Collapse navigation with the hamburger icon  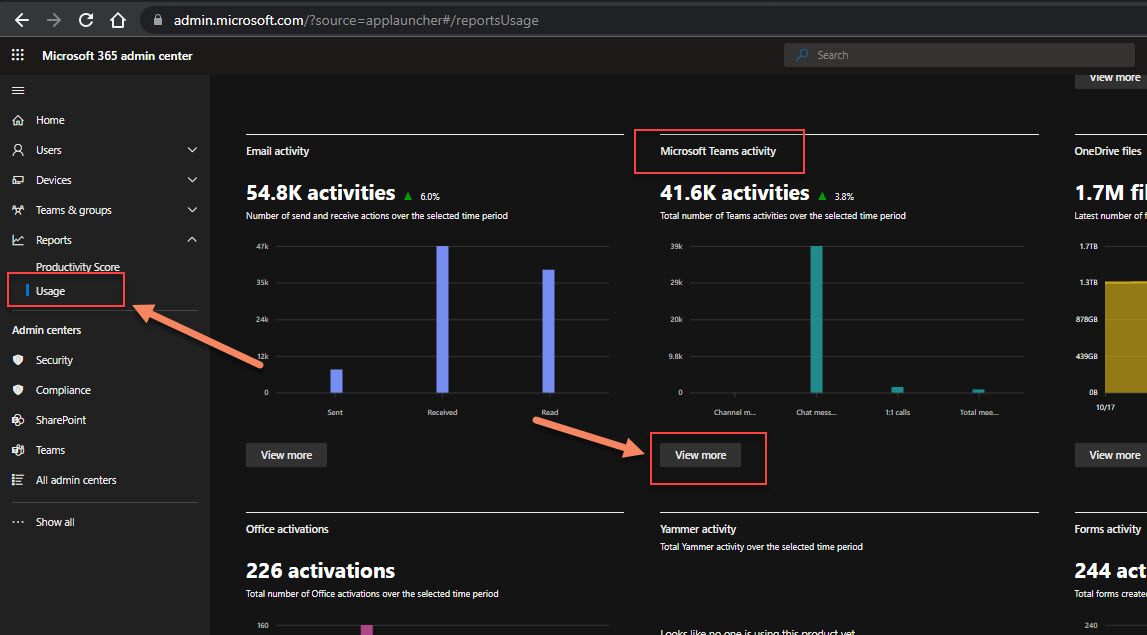point(17,90)
